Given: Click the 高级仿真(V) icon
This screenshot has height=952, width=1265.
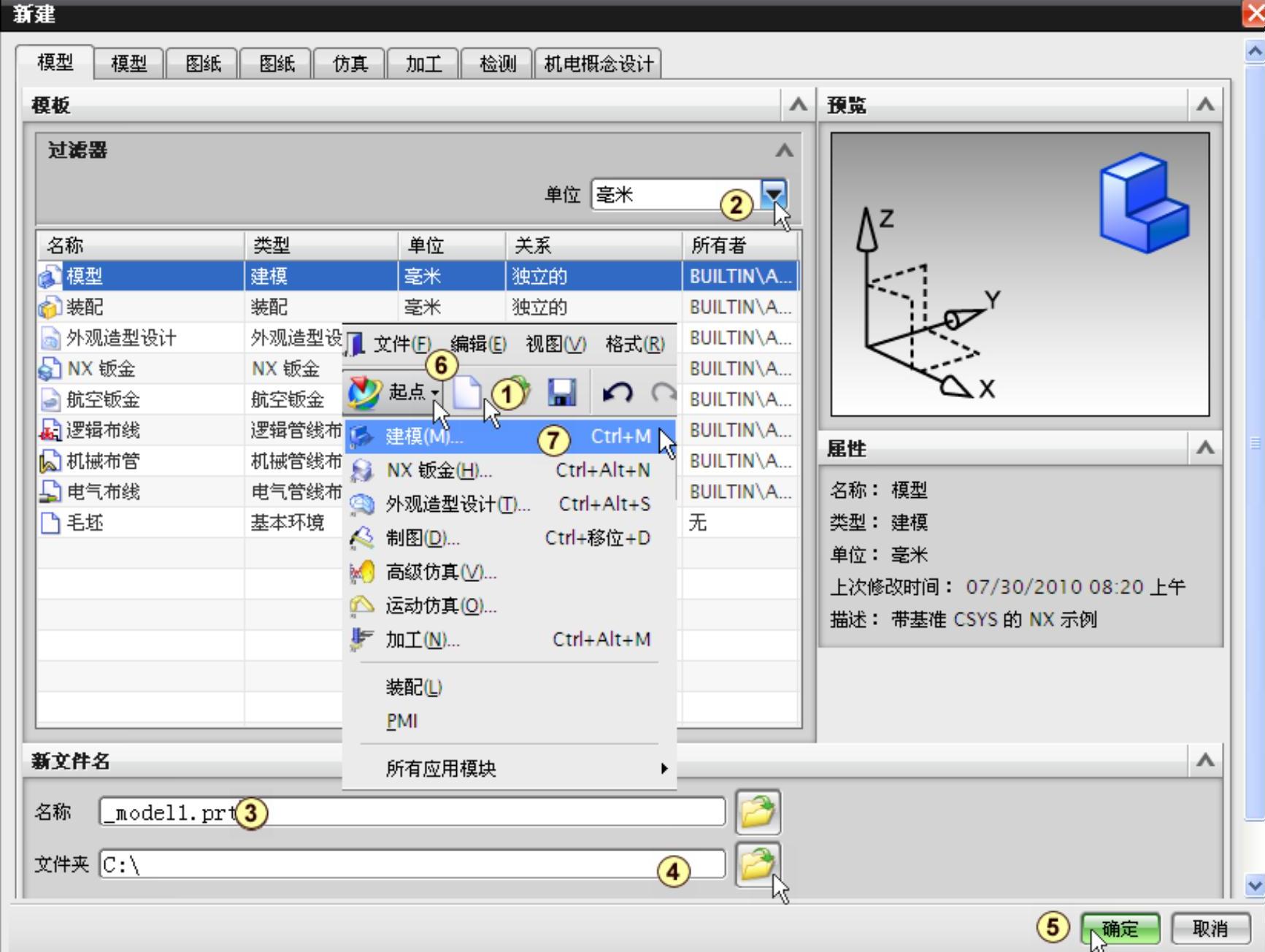Looking at the screenshot, I should pyautogui.click(x=361, y=572).
